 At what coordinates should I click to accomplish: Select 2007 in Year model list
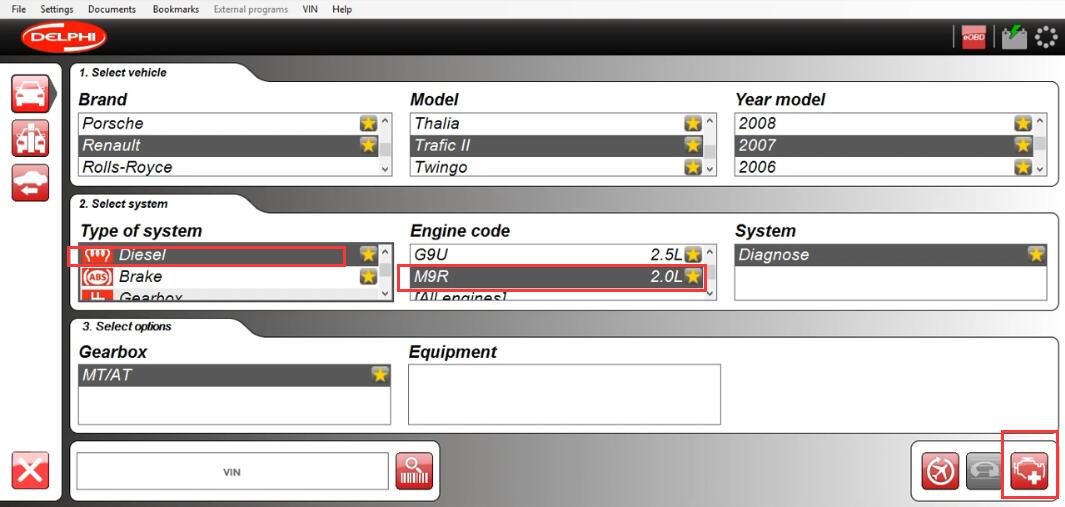884,145
